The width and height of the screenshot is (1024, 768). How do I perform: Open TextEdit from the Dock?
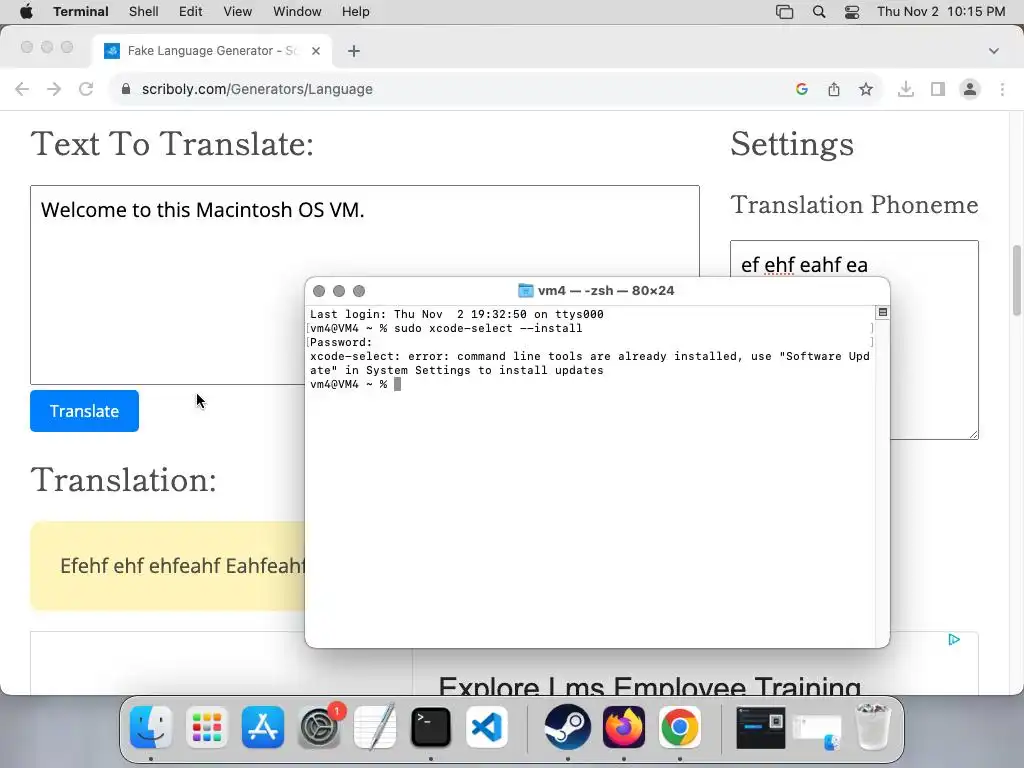pyautogui.click(x=375, y=727)
